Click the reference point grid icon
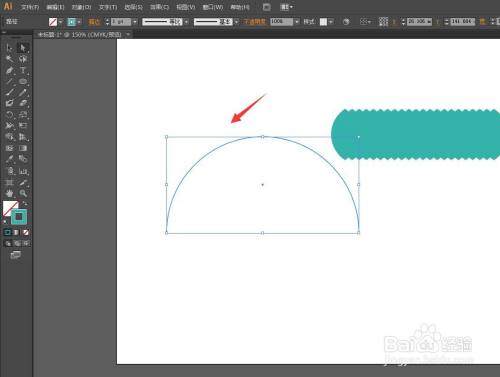 point(383,22)
